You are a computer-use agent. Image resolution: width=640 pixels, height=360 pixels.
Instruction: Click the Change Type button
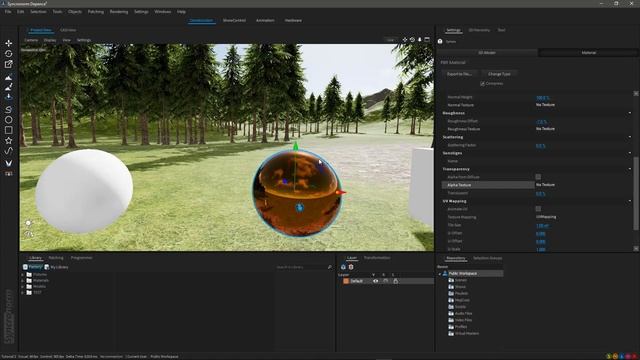pos(499,74)
